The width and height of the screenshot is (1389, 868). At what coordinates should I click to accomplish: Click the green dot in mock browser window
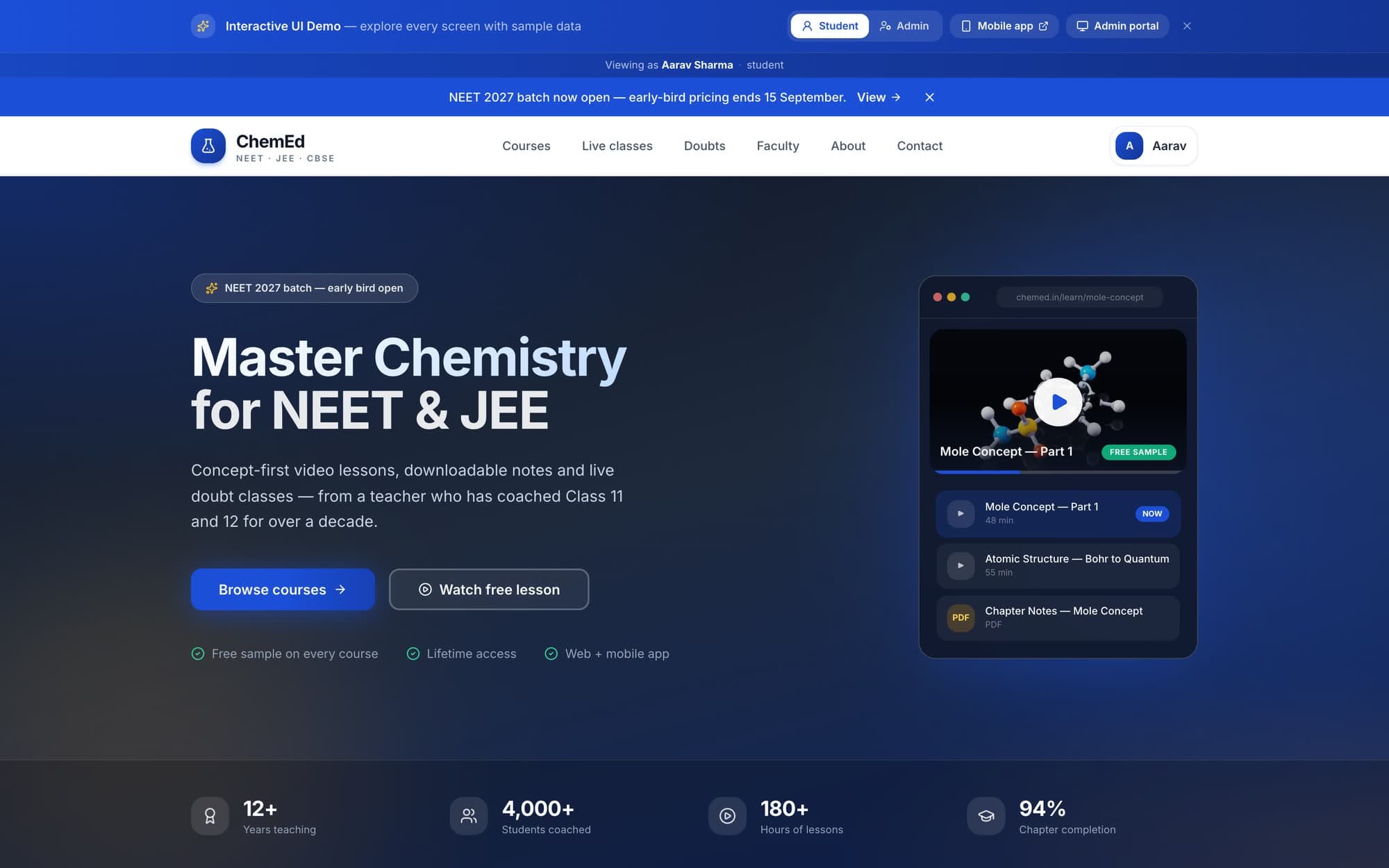(965, 297)
